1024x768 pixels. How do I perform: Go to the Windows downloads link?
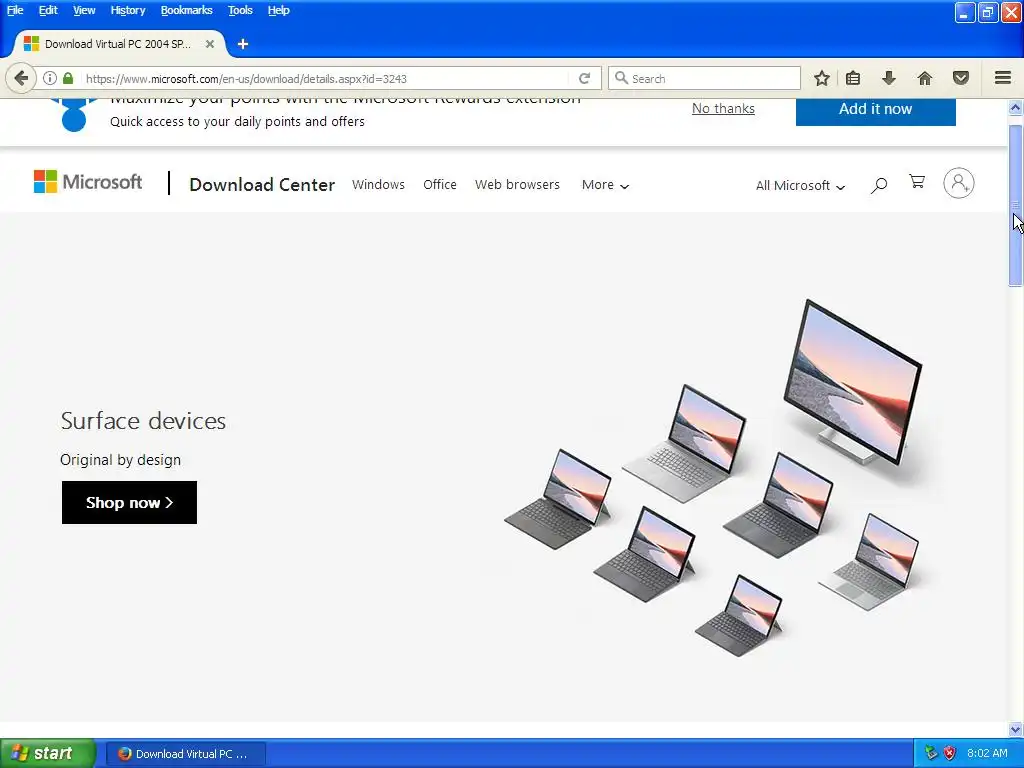[x=378, y=185]
